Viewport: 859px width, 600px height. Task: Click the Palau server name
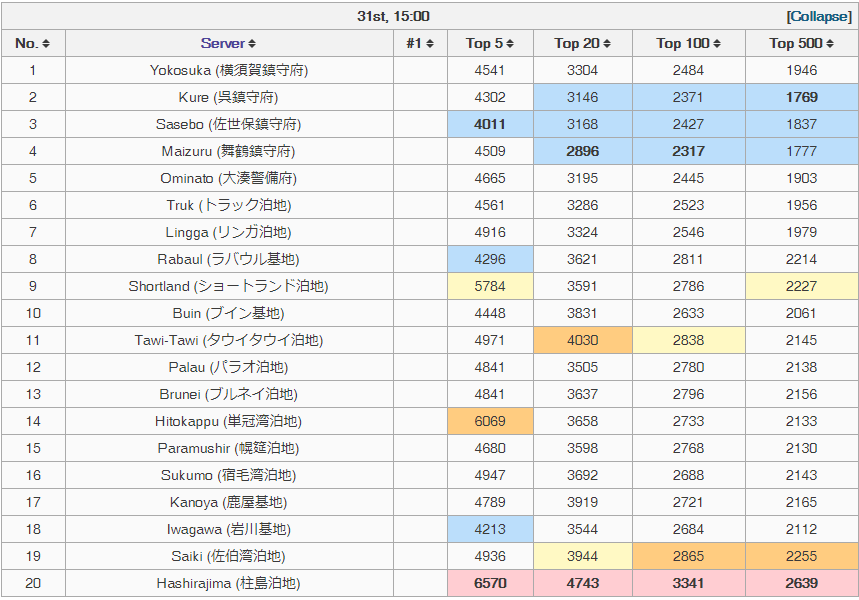point(228,367)
